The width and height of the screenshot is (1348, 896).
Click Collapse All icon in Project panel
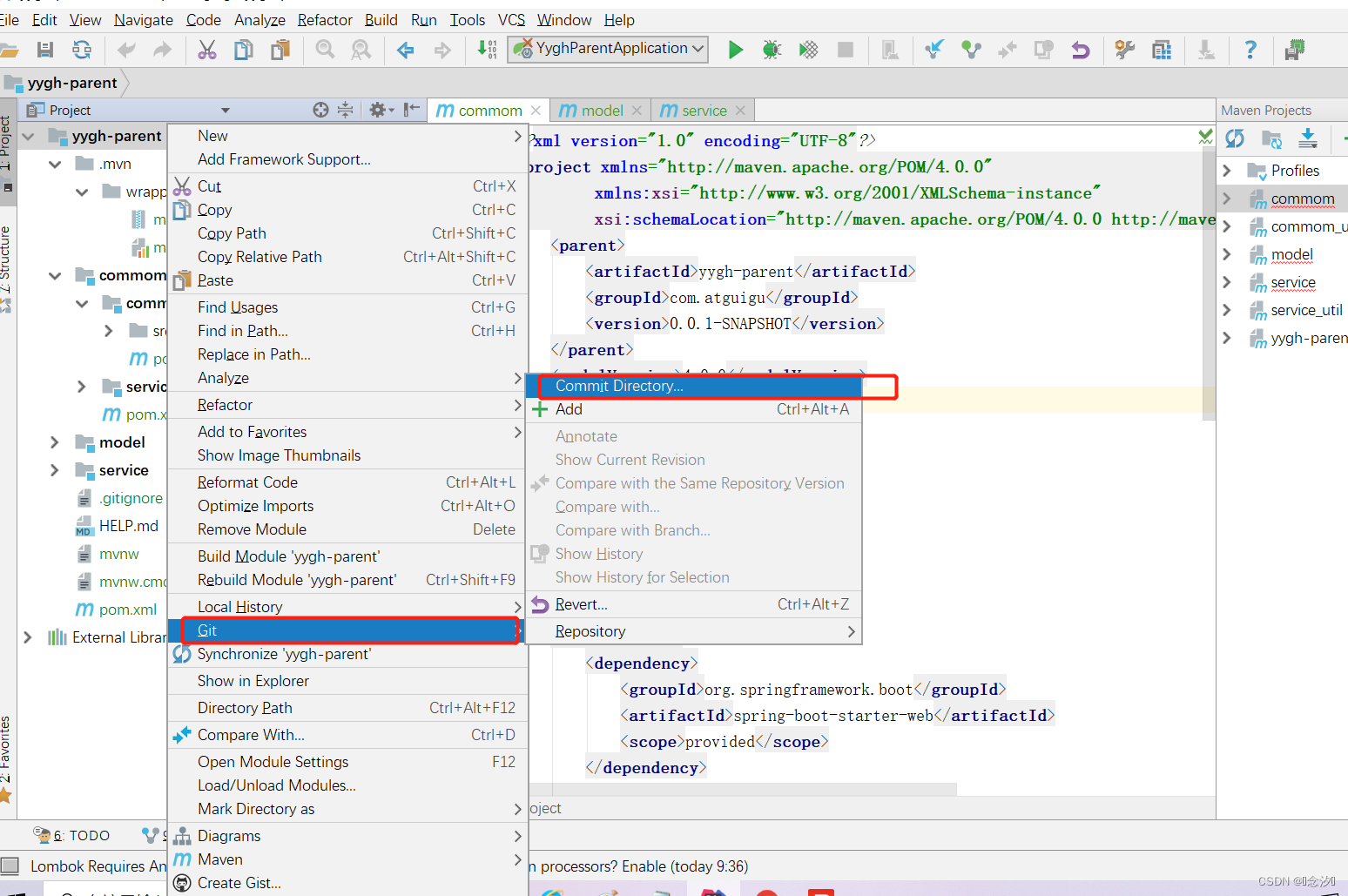tap(346, 110)
